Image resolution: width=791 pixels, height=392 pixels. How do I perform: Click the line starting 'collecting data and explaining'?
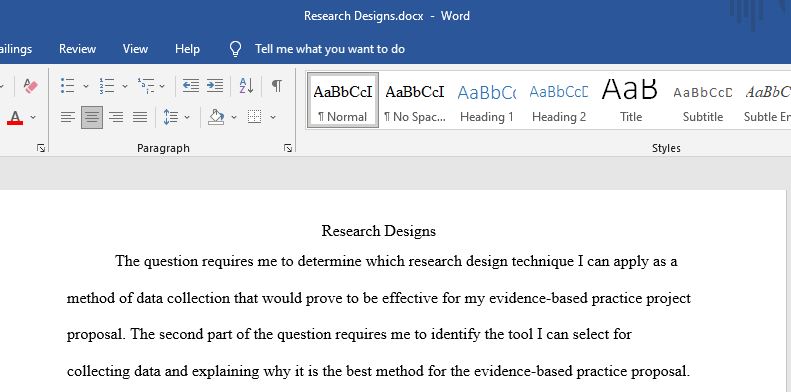(x=378, y=372)
